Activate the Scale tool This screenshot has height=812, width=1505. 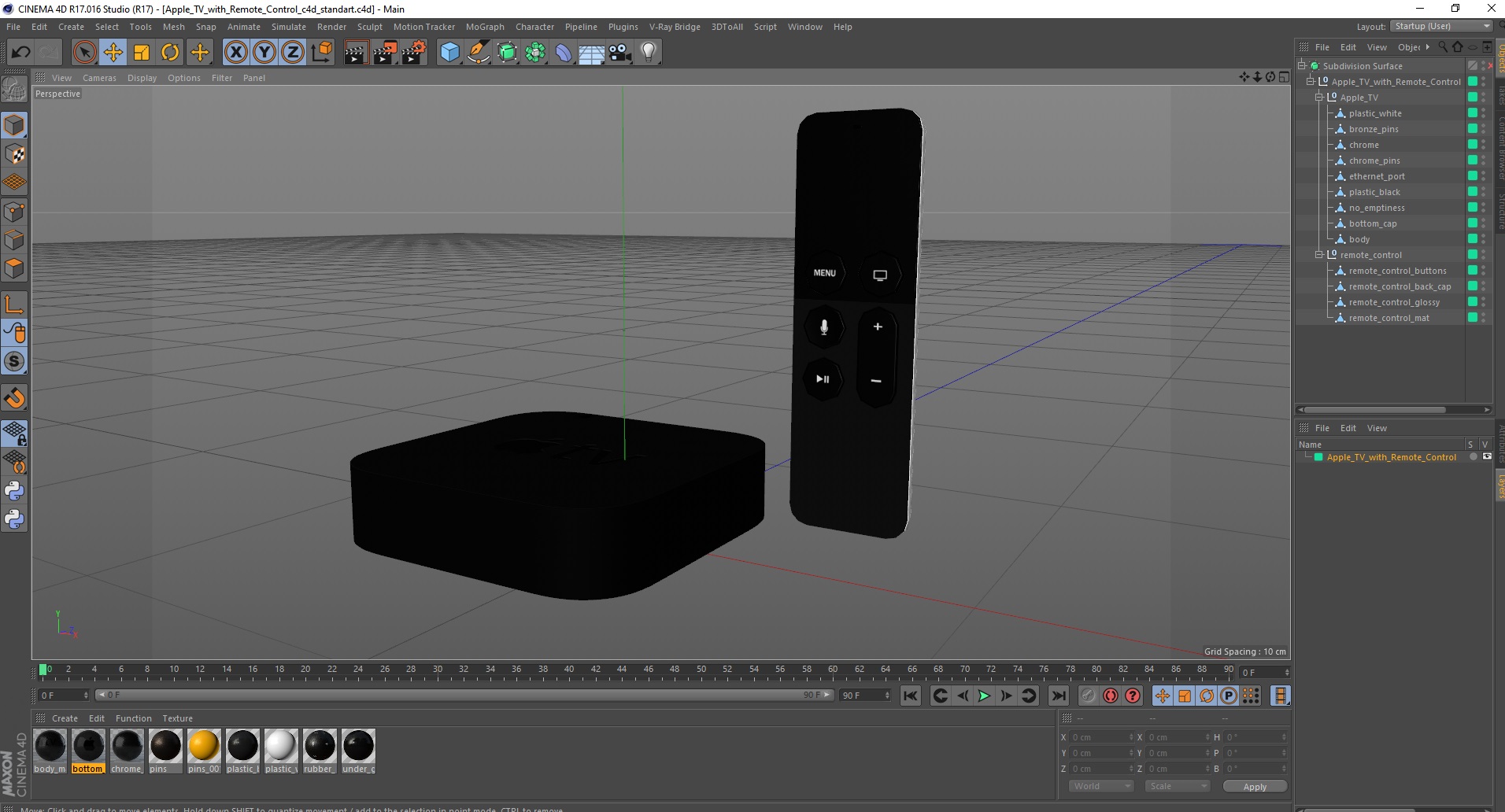(142, 53)
